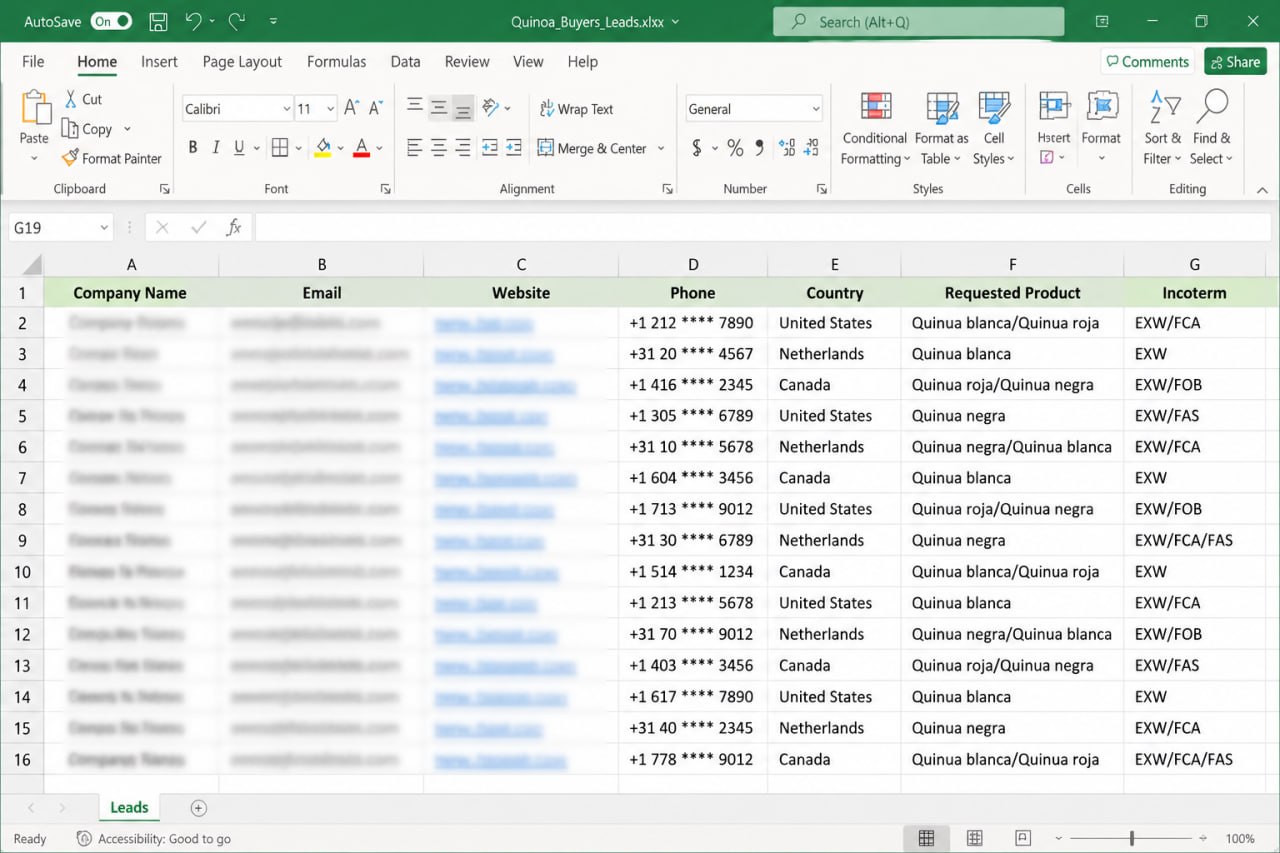Image resolution: width=1280 pixels, height=853 pixels.
Task: Toggle Middle Align vertical alignment
Action: pyautogui.click(x=438, y=108)
